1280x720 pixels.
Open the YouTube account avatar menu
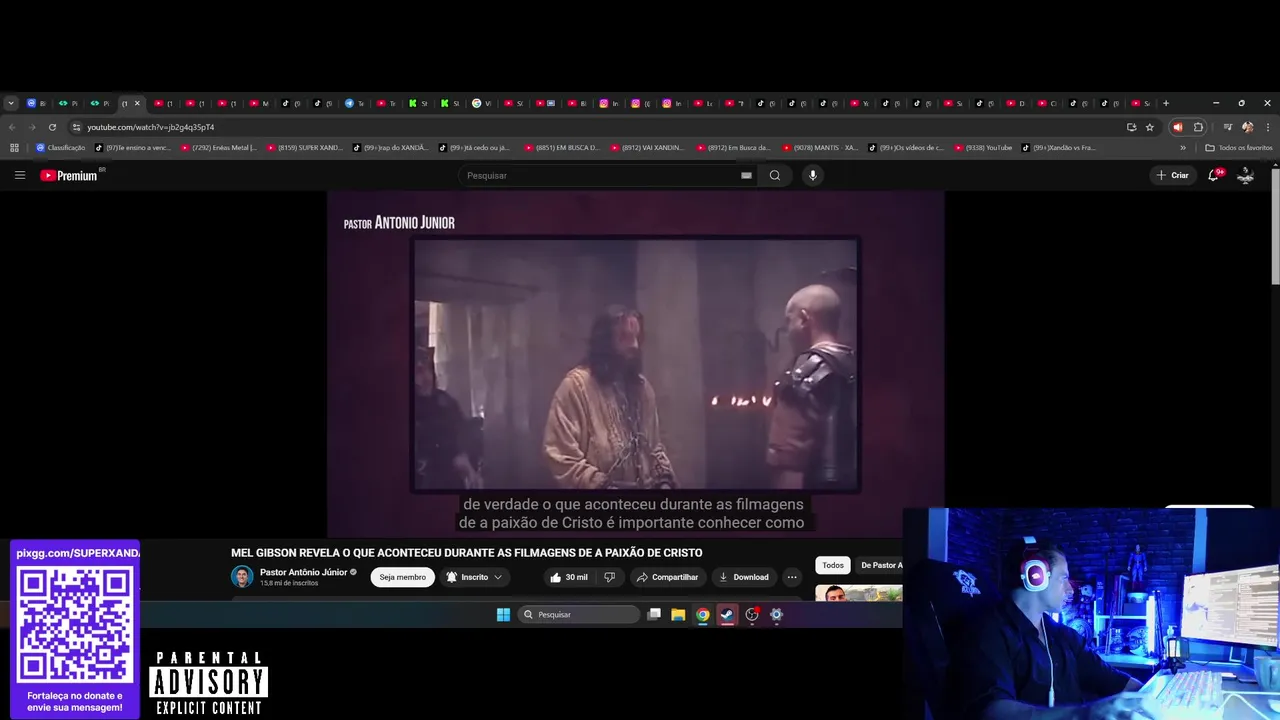coord(1246,175)
